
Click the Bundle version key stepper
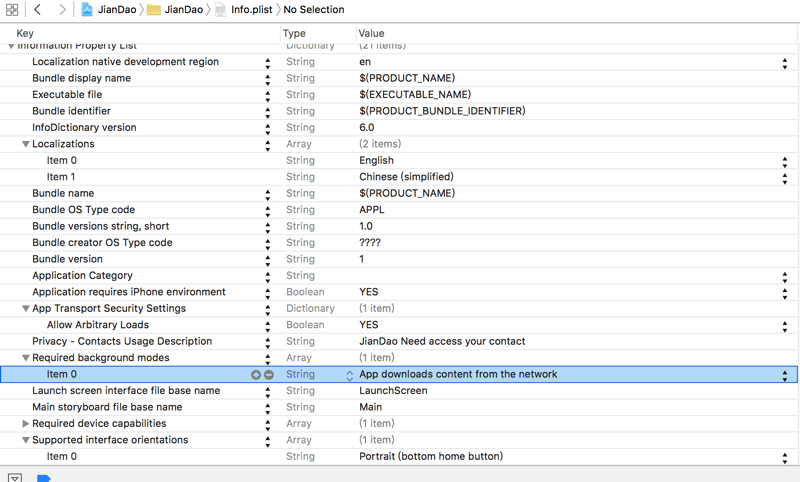coord(267,260)
